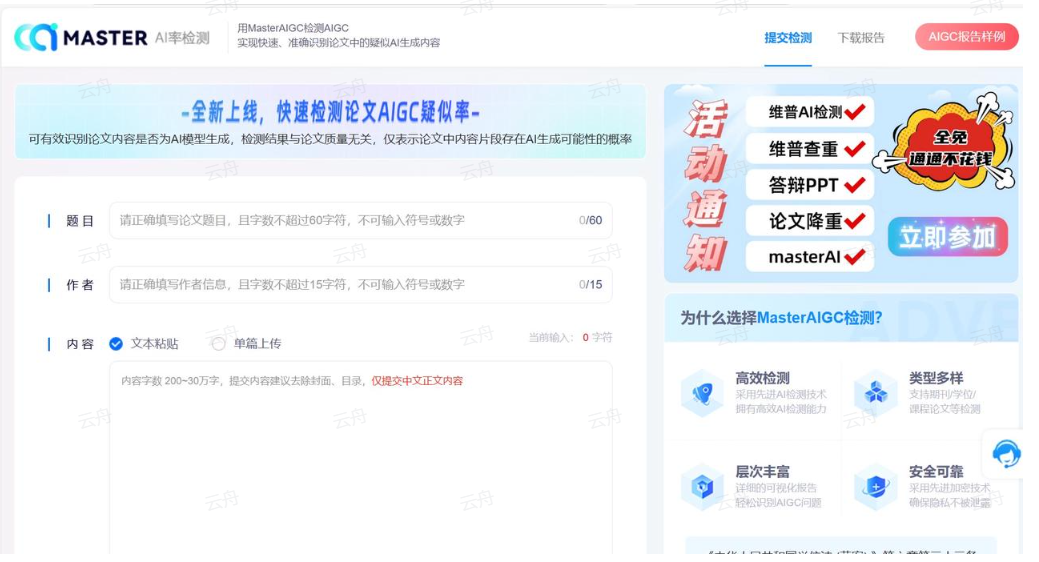Click the 0/15 author character counter
The height and width of the screenshot is (562, 1039).
[x=590, y=284]
